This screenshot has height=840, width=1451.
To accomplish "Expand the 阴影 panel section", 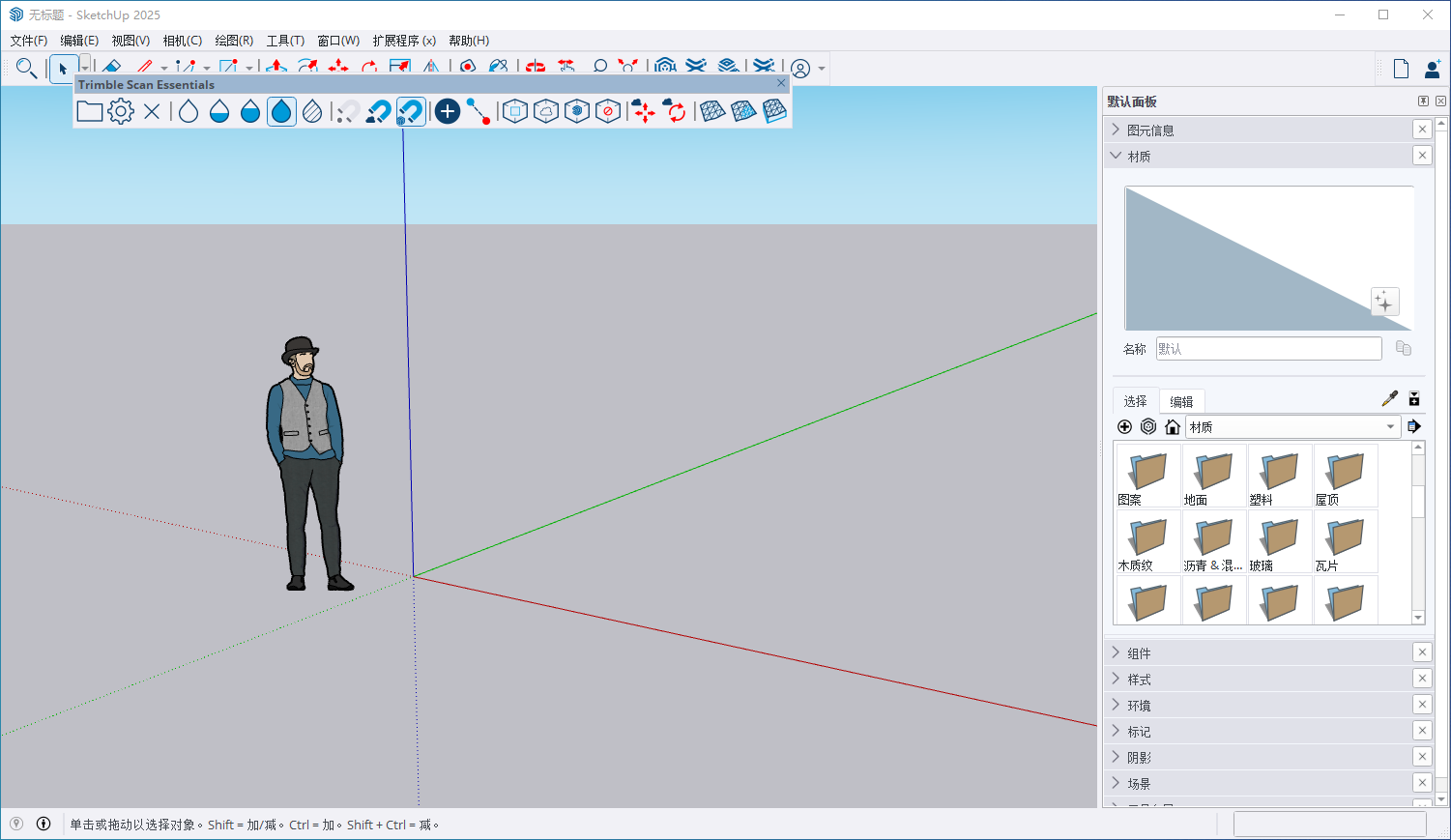I will (x=1139, y=757).
